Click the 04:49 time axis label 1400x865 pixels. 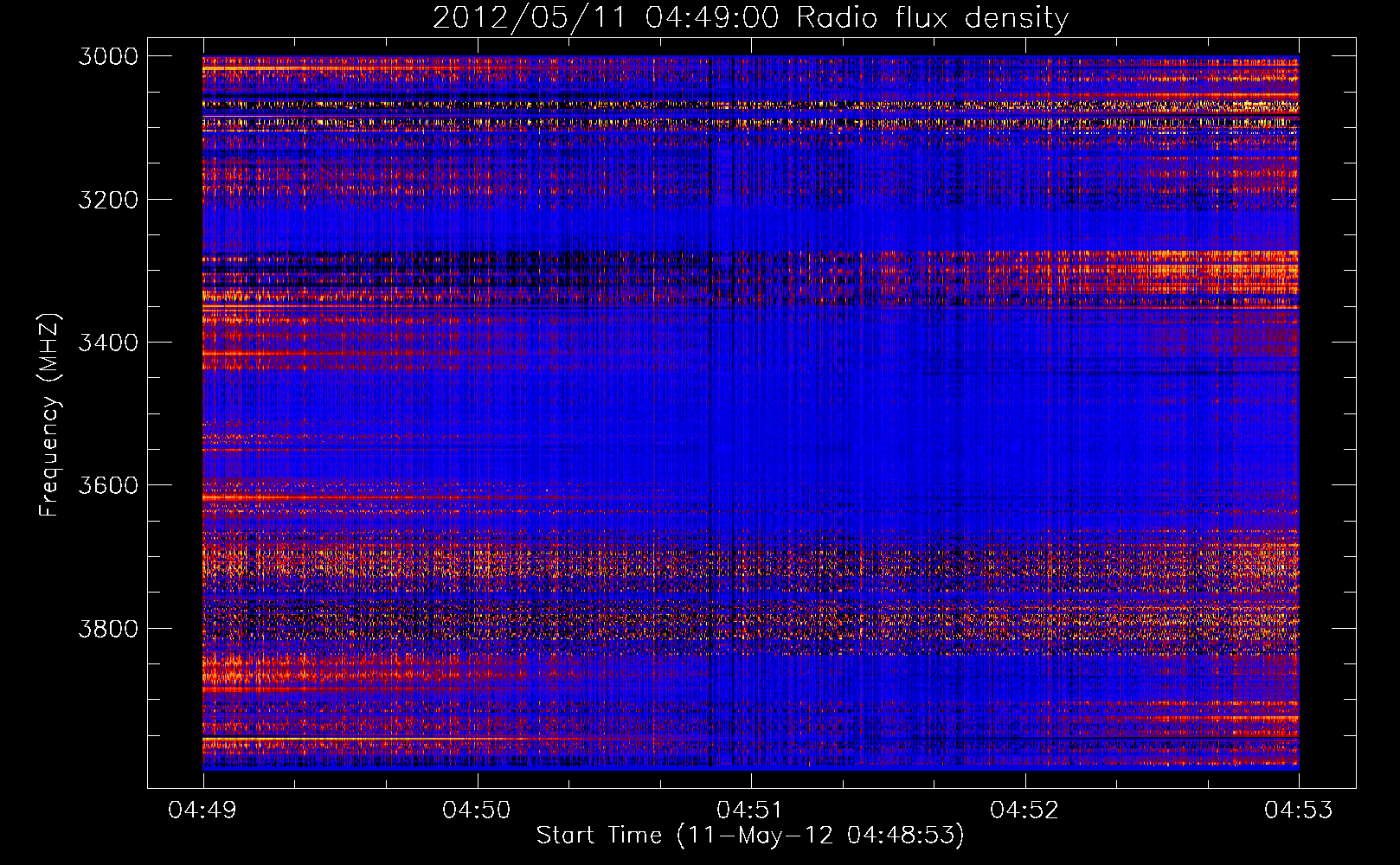[203, 811]
